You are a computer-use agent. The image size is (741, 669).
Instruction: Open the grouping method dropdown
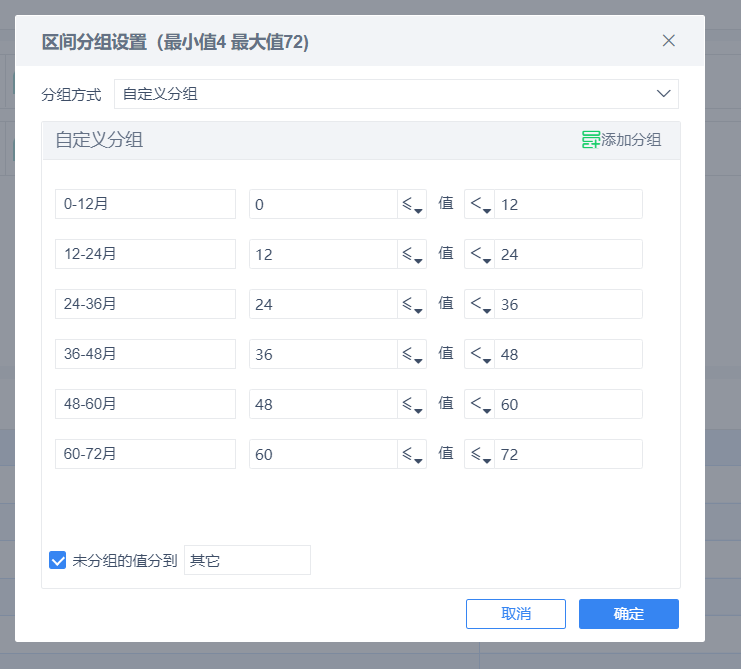(x=396, y=94)
